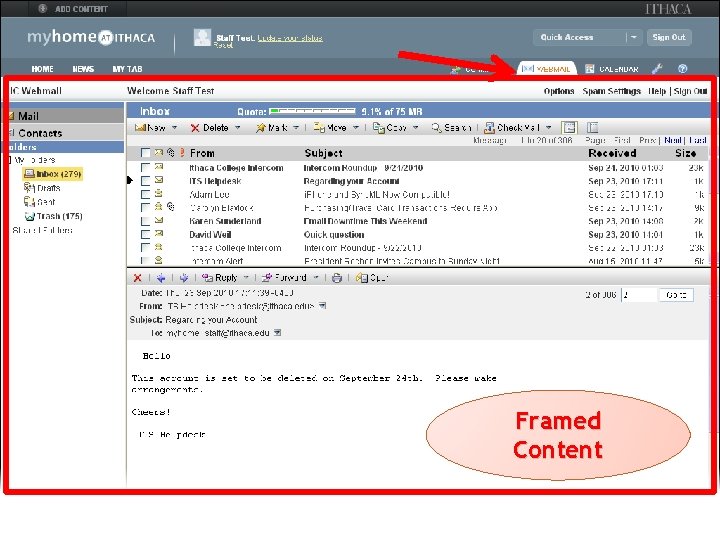This screenshot has width=720, height=540.
Task: Select the horizontal preview pane layout icon
Action: click(569, 127)
